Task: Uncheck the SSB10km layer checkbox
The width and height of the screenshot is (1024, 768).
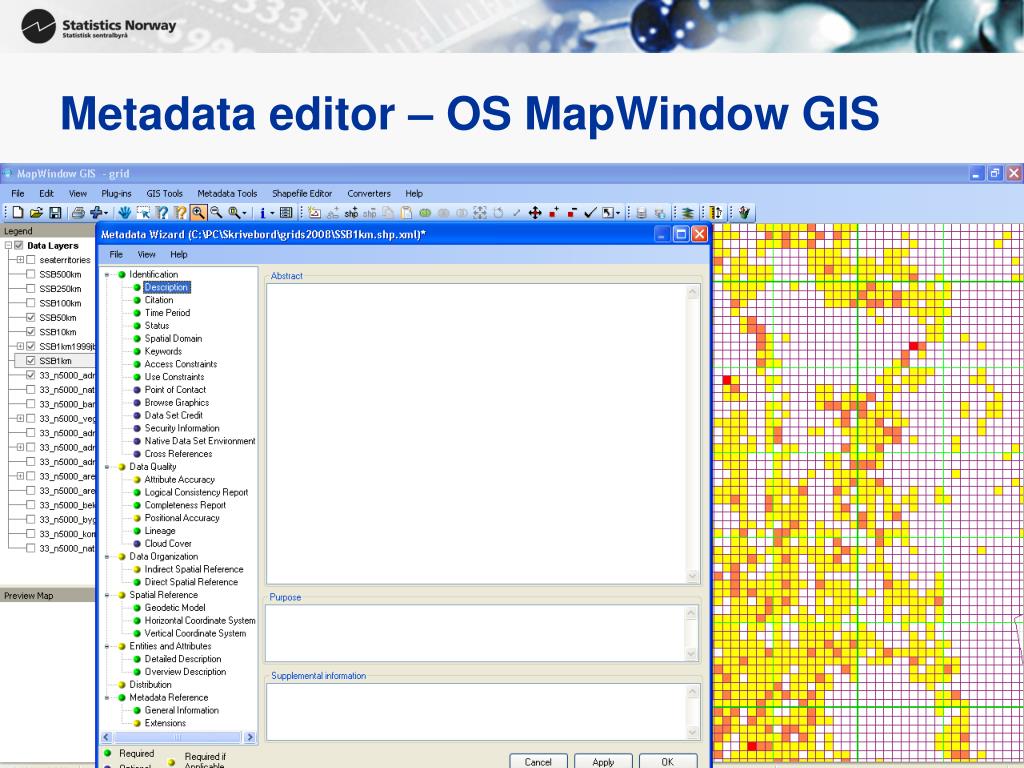Action: pyautogui.click(x=31, y=332)
